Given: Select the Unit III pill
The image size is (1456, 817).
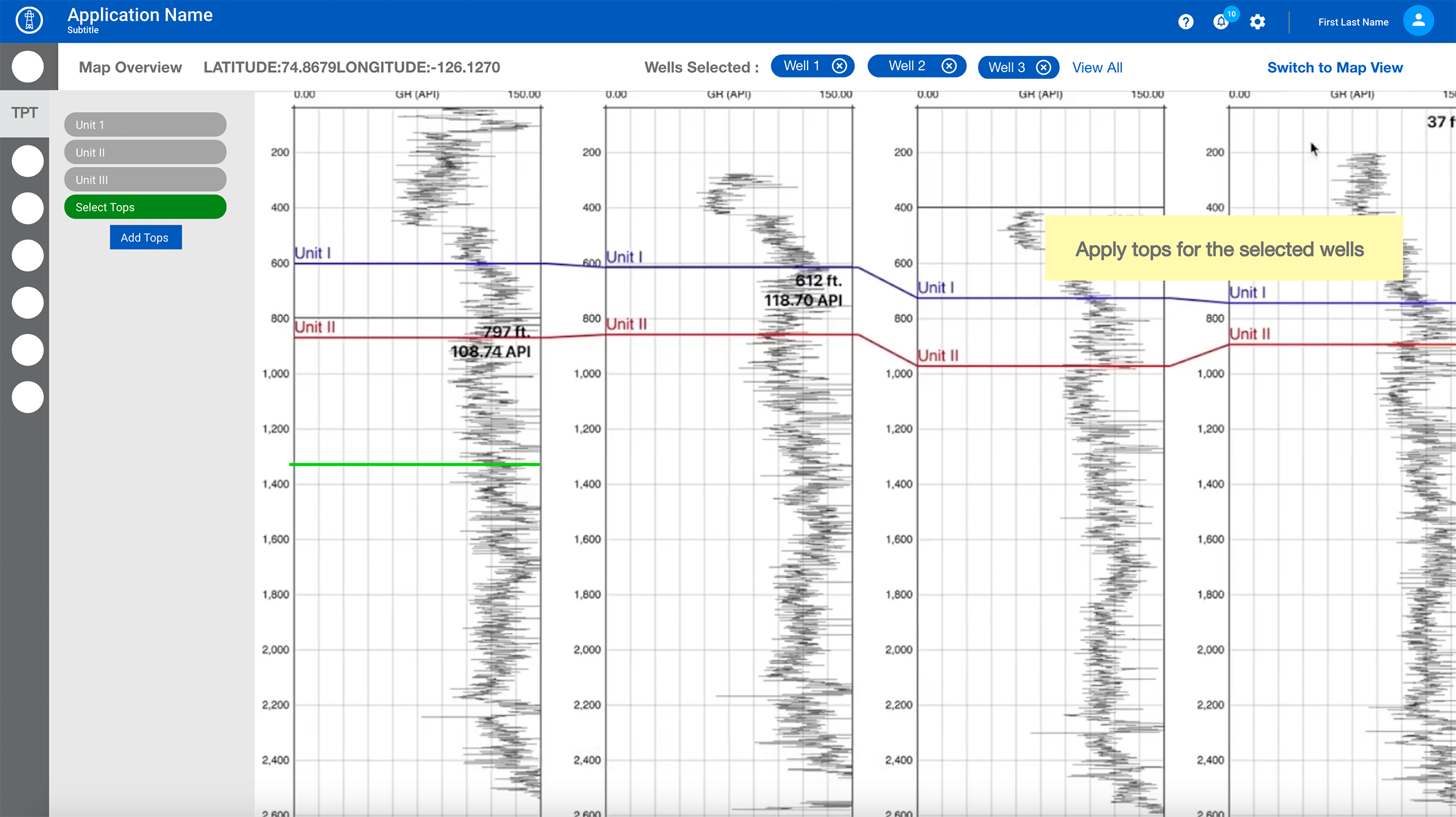Looking at the screenshot, I should click(x=145, y=180).
